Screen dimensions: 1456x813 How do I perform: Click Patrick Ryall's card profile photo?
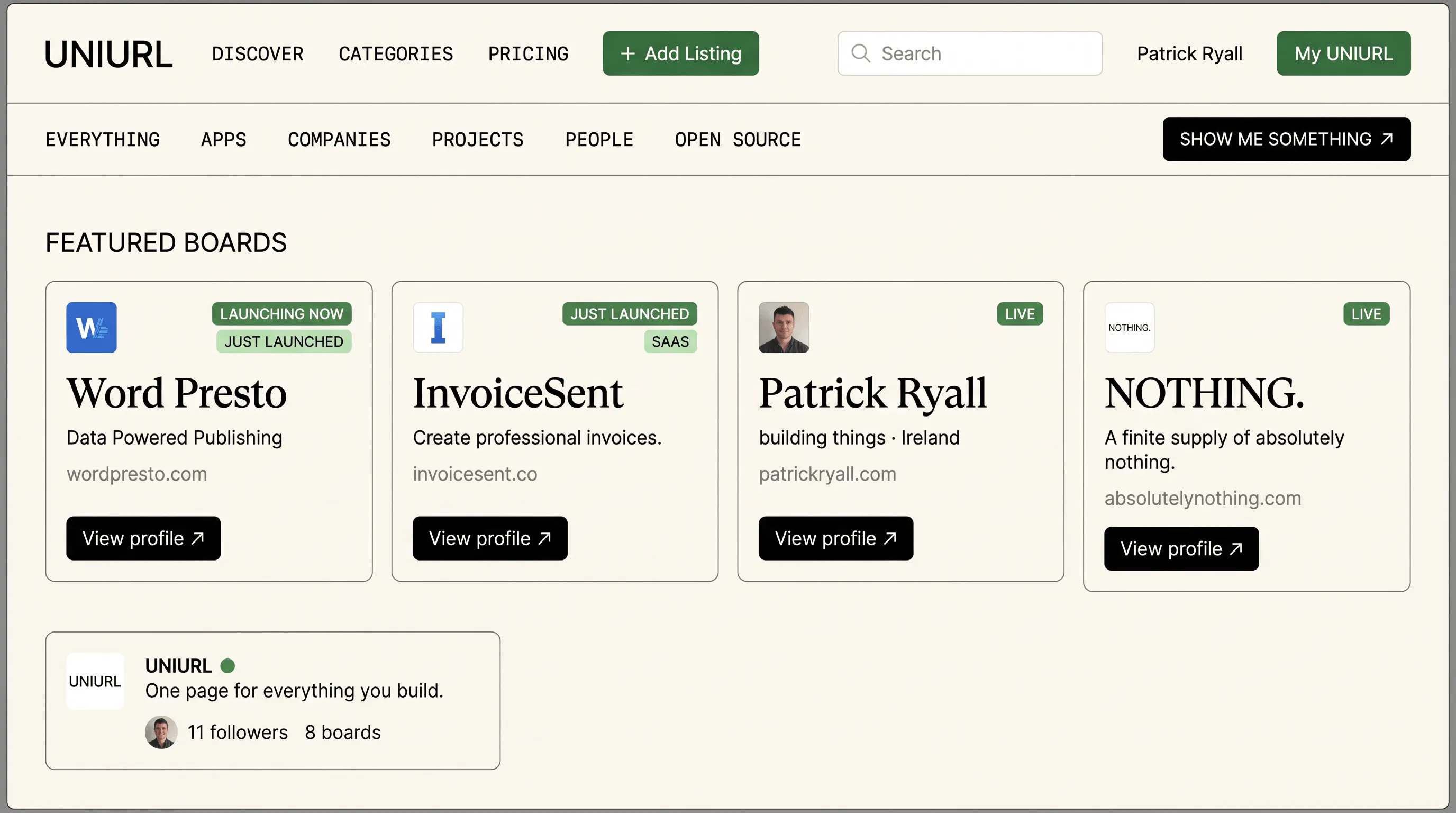click(x=784, y=327)
